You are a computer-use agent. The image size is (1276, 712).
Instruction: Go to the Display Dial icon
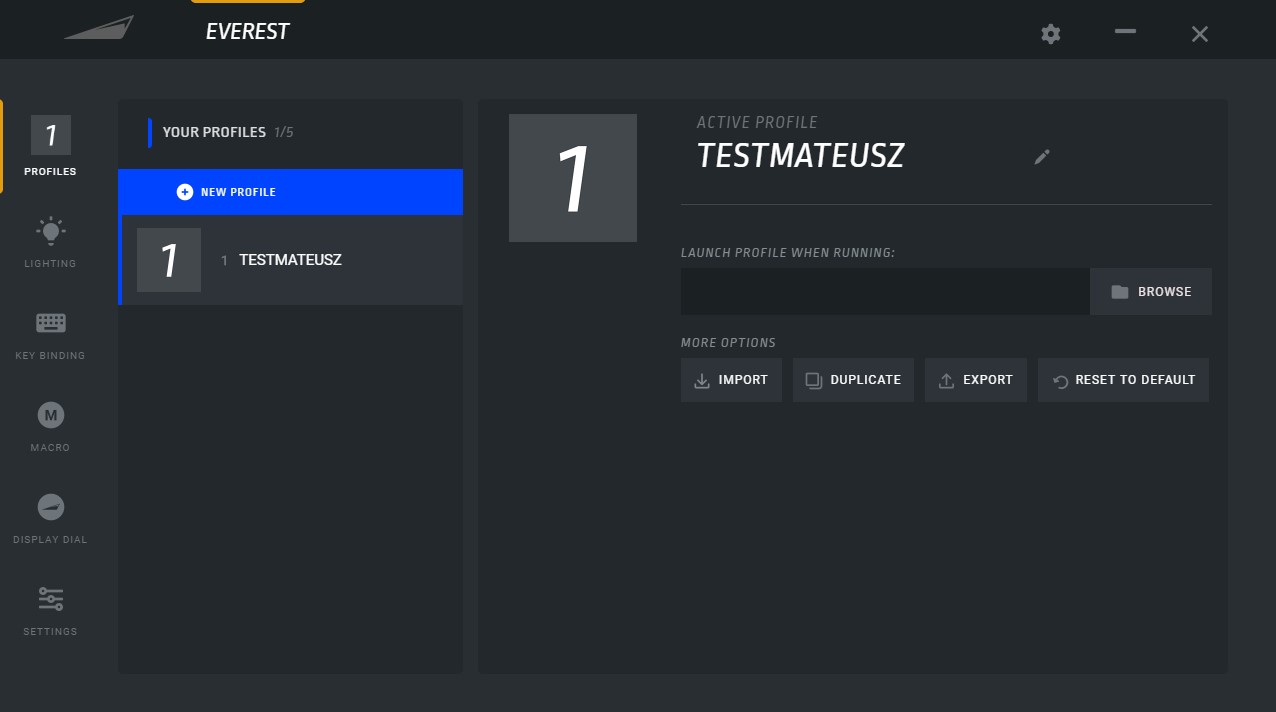coord(50,507)
